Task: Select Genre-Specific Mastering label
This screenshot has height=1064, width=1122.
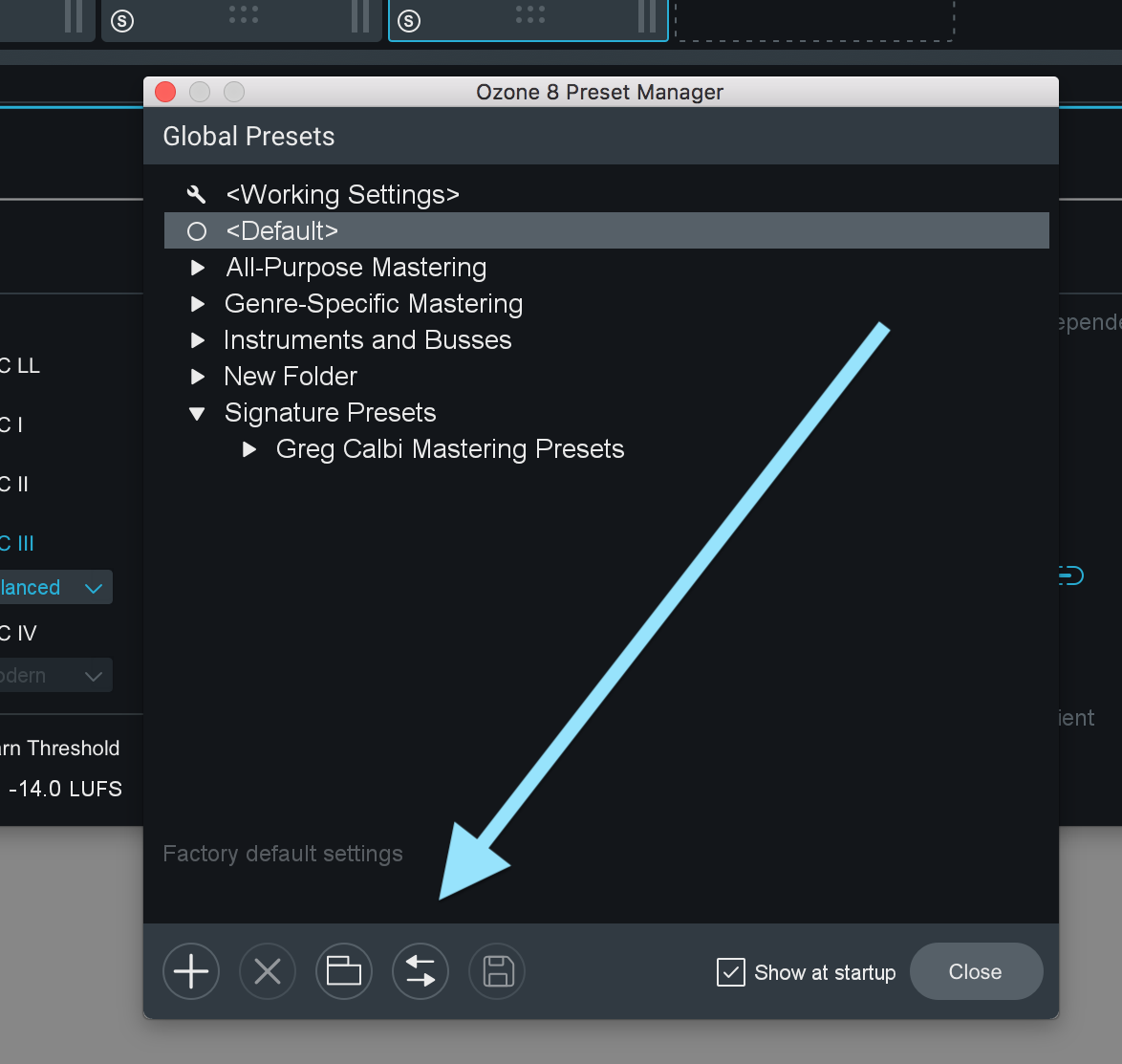Action: [x=374, y=304]
